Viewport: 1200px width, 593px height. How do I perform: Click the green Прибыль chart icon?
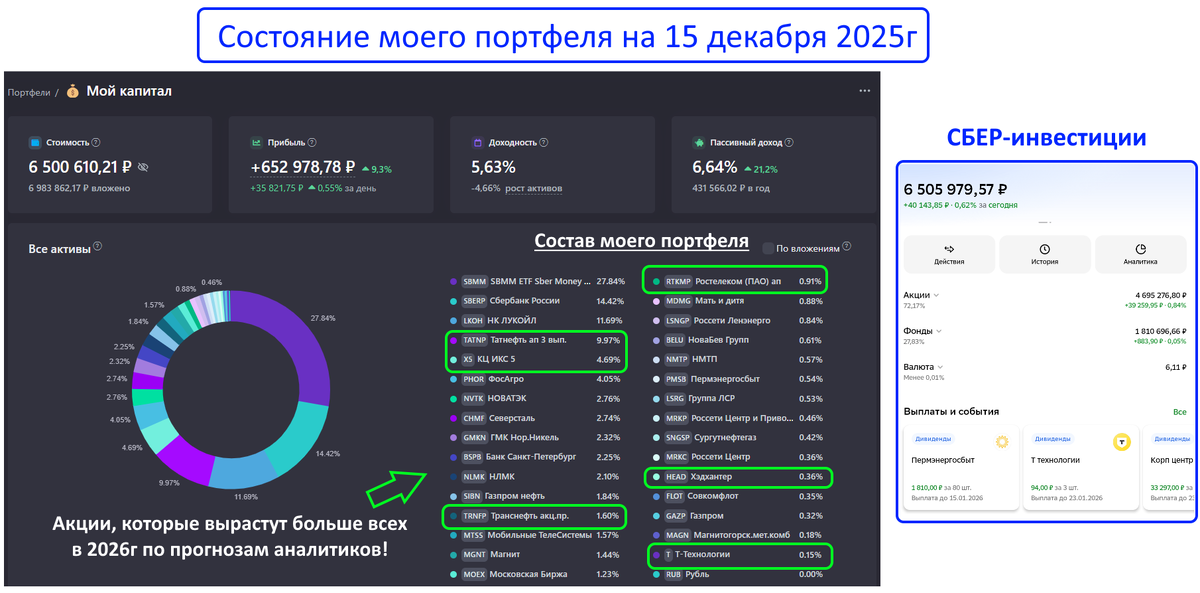257,143
